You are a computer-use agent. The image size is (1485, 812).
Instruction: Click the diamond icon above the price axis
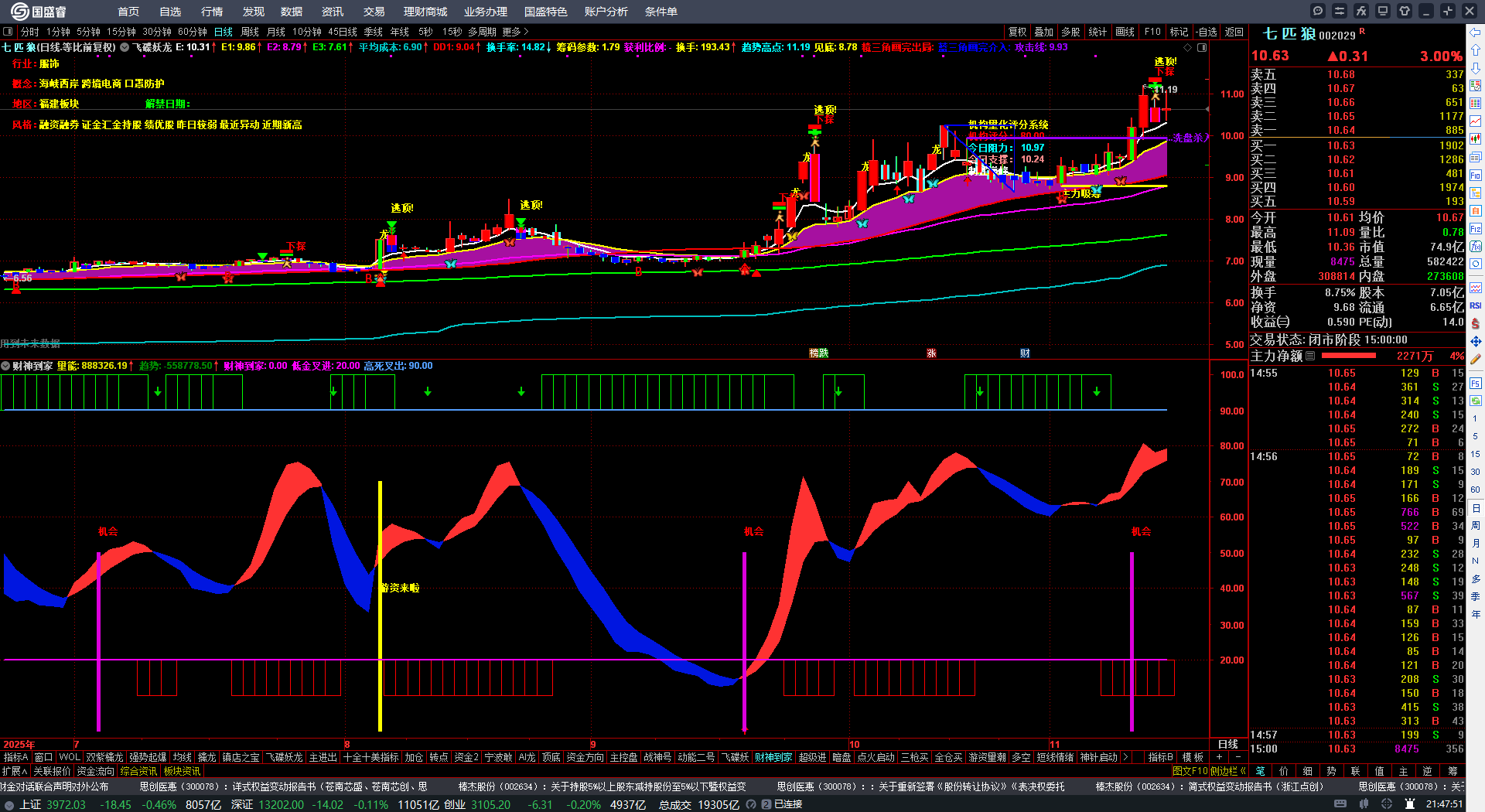point(1188,47)
